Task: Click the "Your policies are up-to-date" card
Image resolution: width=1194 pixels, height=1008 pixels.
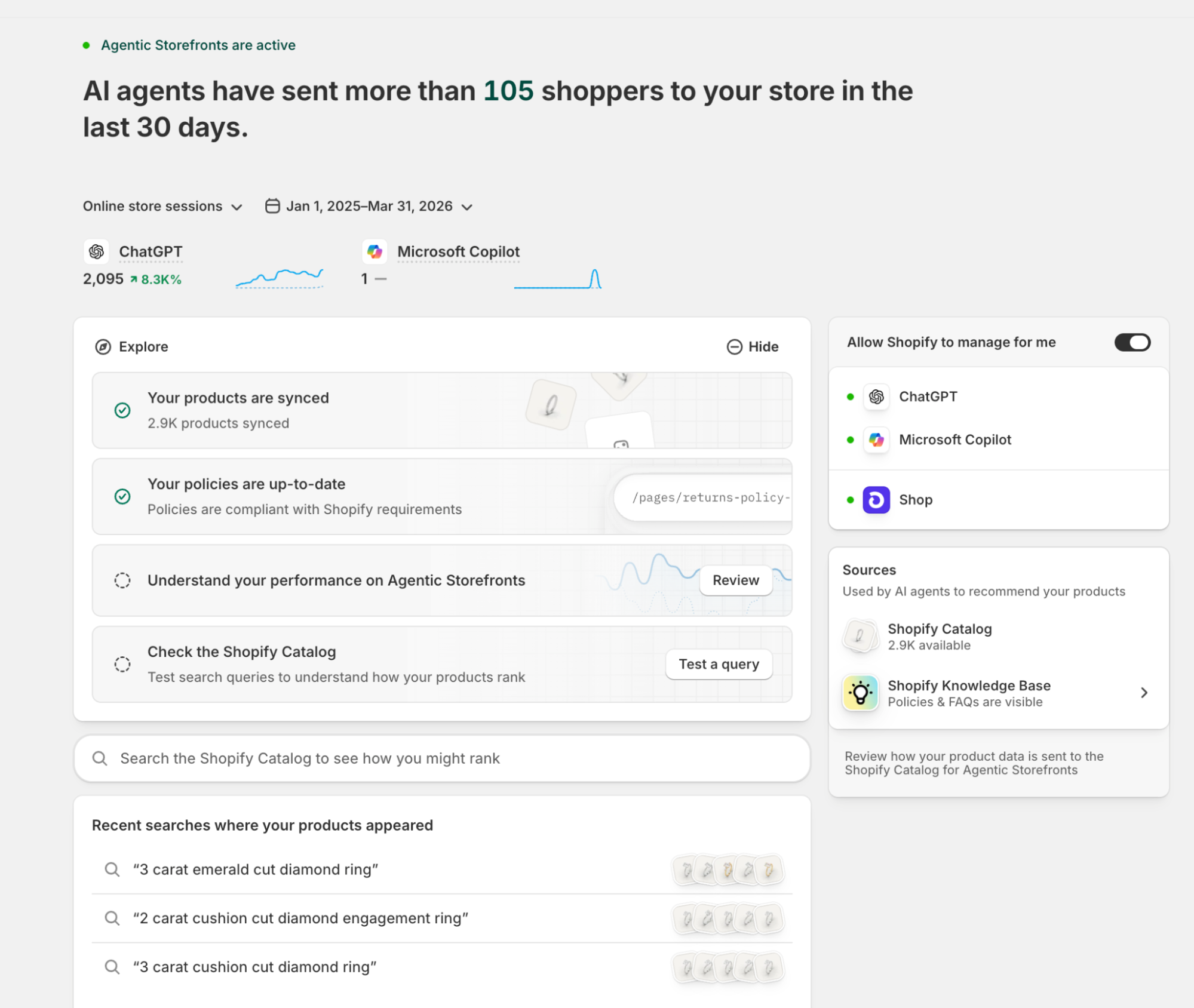Action: [442, 496]
